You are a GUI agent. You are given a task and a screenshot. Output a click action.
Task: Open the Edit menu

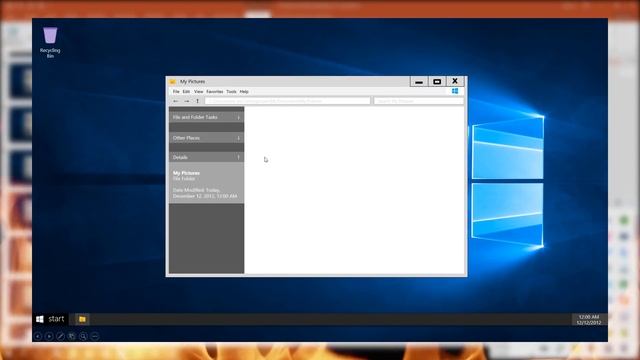(x=186, y=91)
